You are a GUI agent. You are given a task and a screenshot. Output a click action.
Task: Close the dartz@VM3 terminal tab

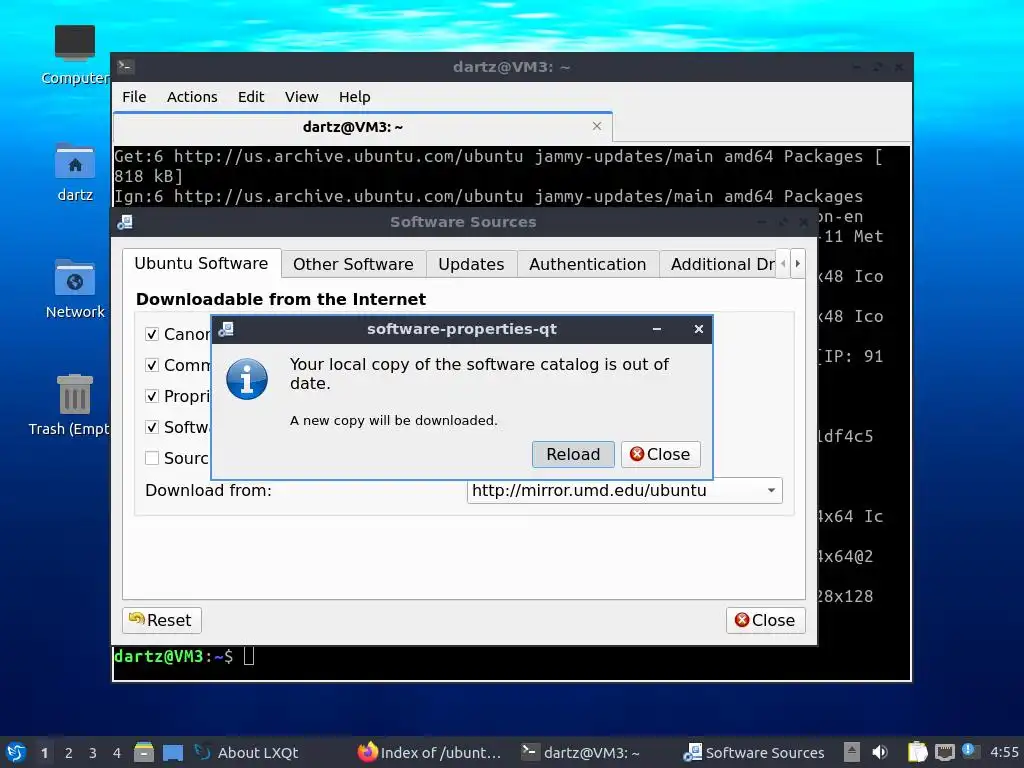596,126
